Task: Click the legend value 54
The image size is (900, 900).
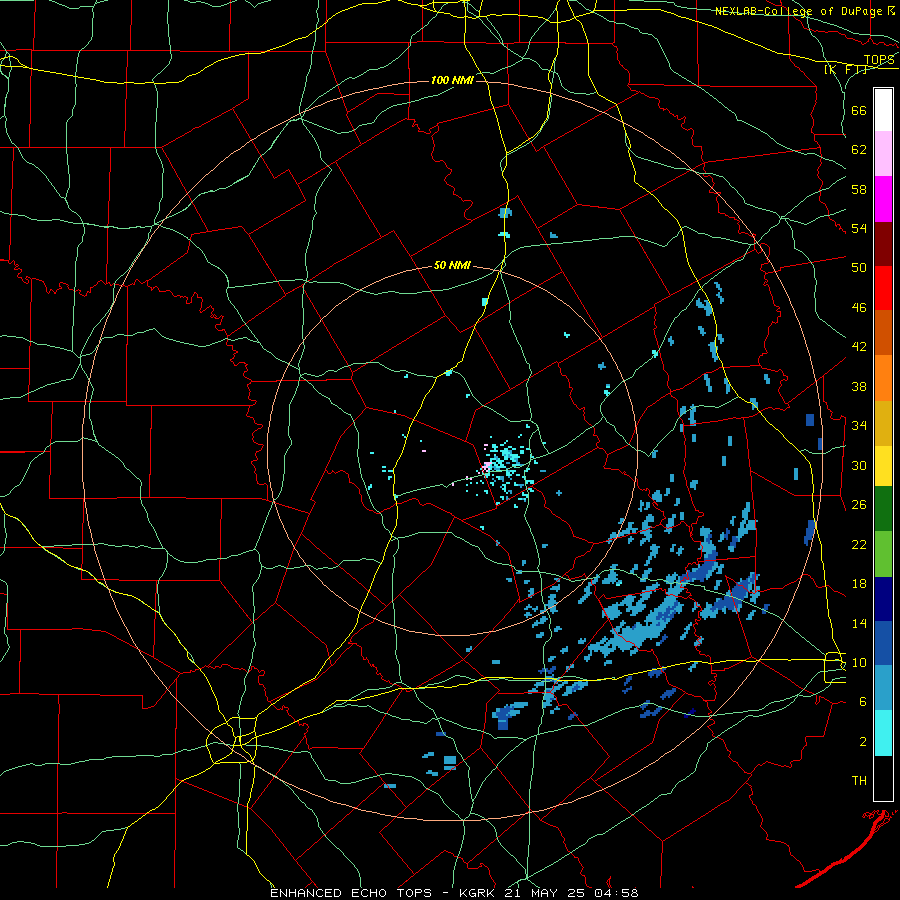Action: click(x=859, y=228)
